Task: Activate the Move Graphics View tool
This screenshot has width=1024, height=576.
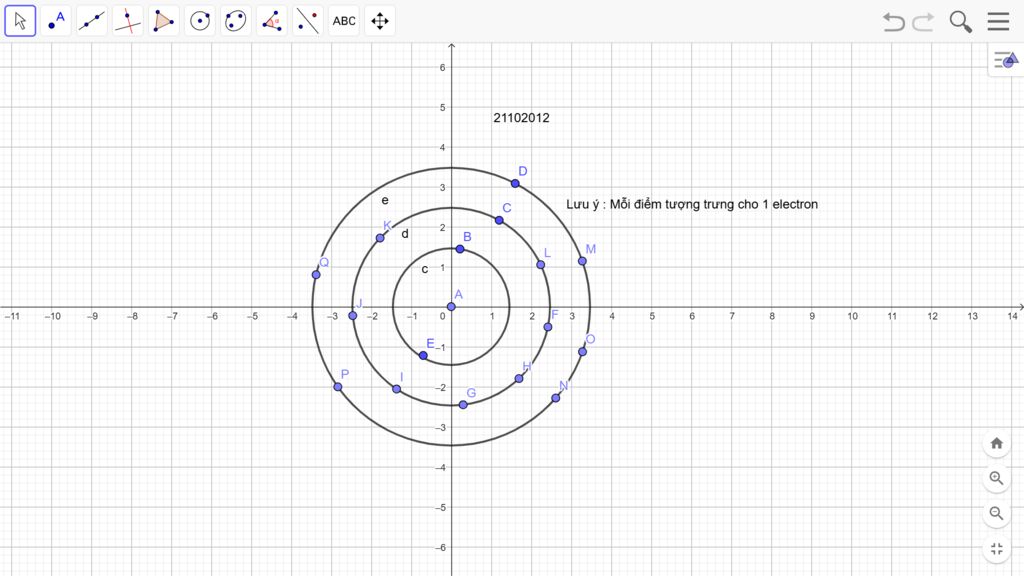Action: (380, 20)
